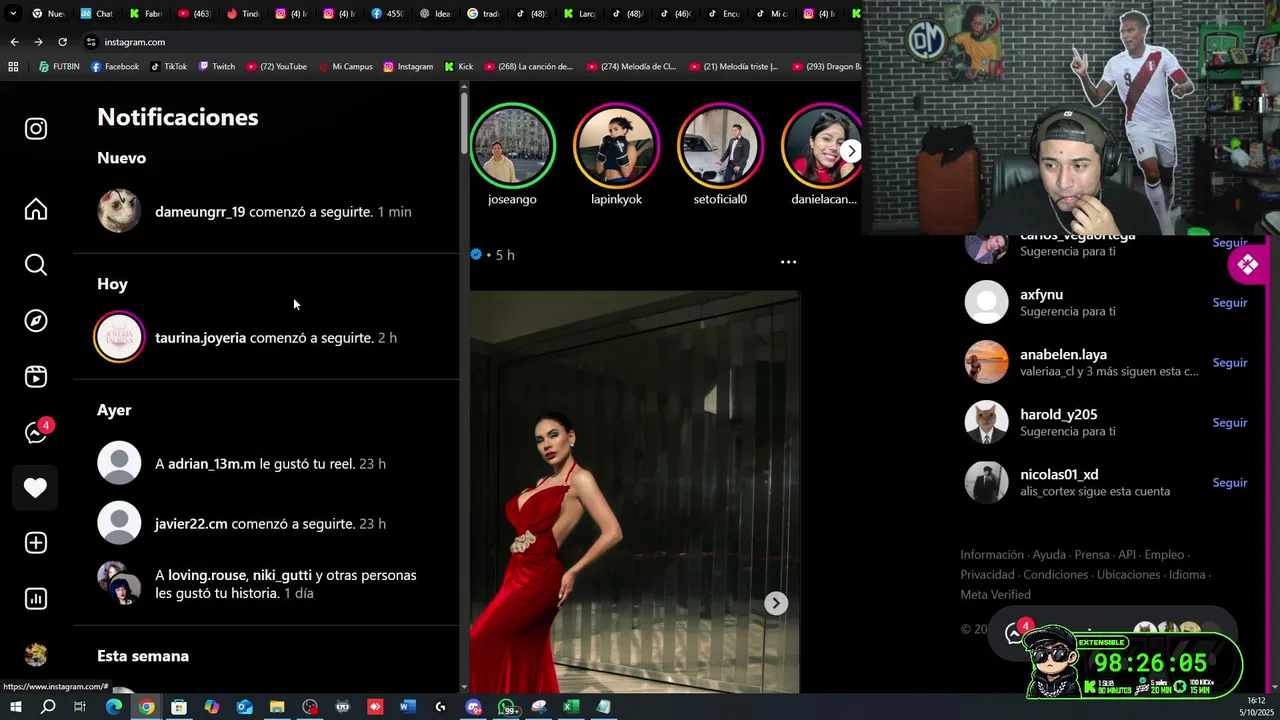Click the instagram.com address bar
This screenshot has width=1280, height=720.
470,42
